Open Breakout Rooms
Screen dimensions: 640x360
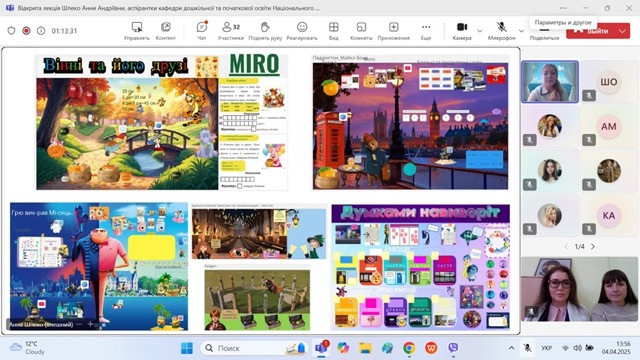361,31
